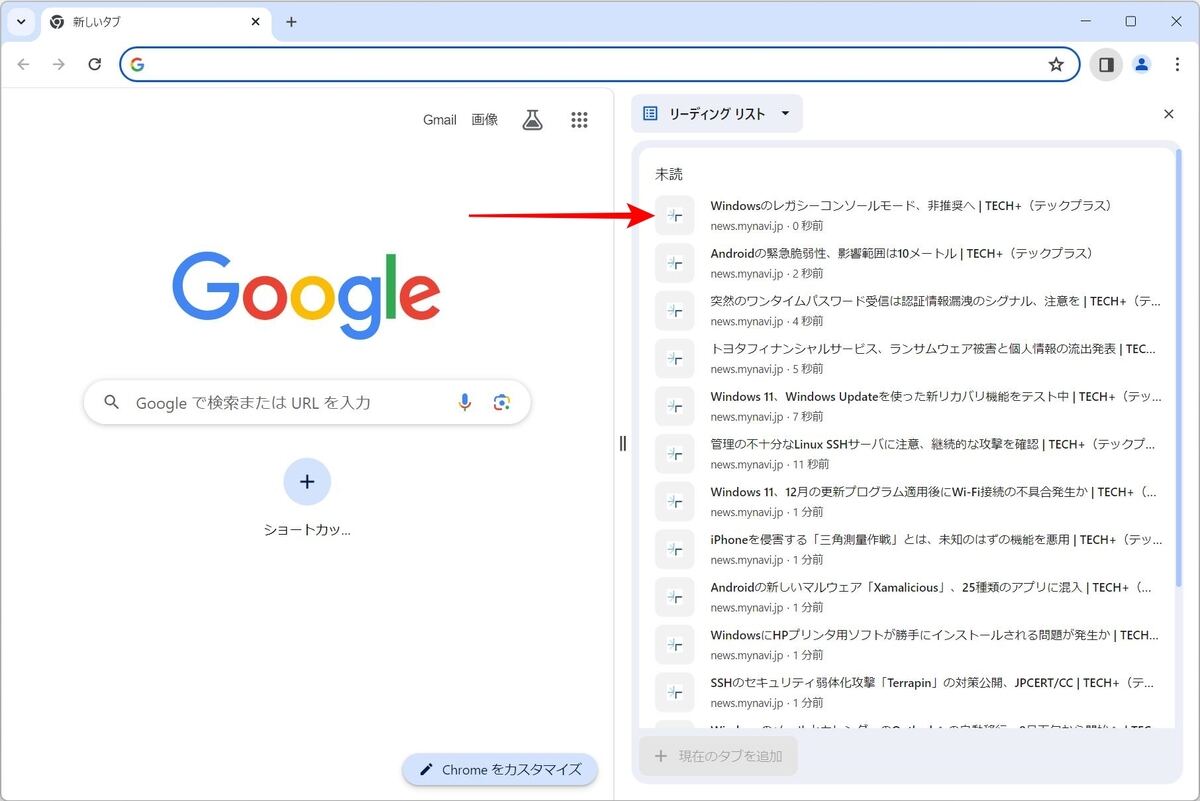The image size is (1200, 801).
Task: Open Windows Update 新リカバリ機能 article
Action: pos(908,406)
